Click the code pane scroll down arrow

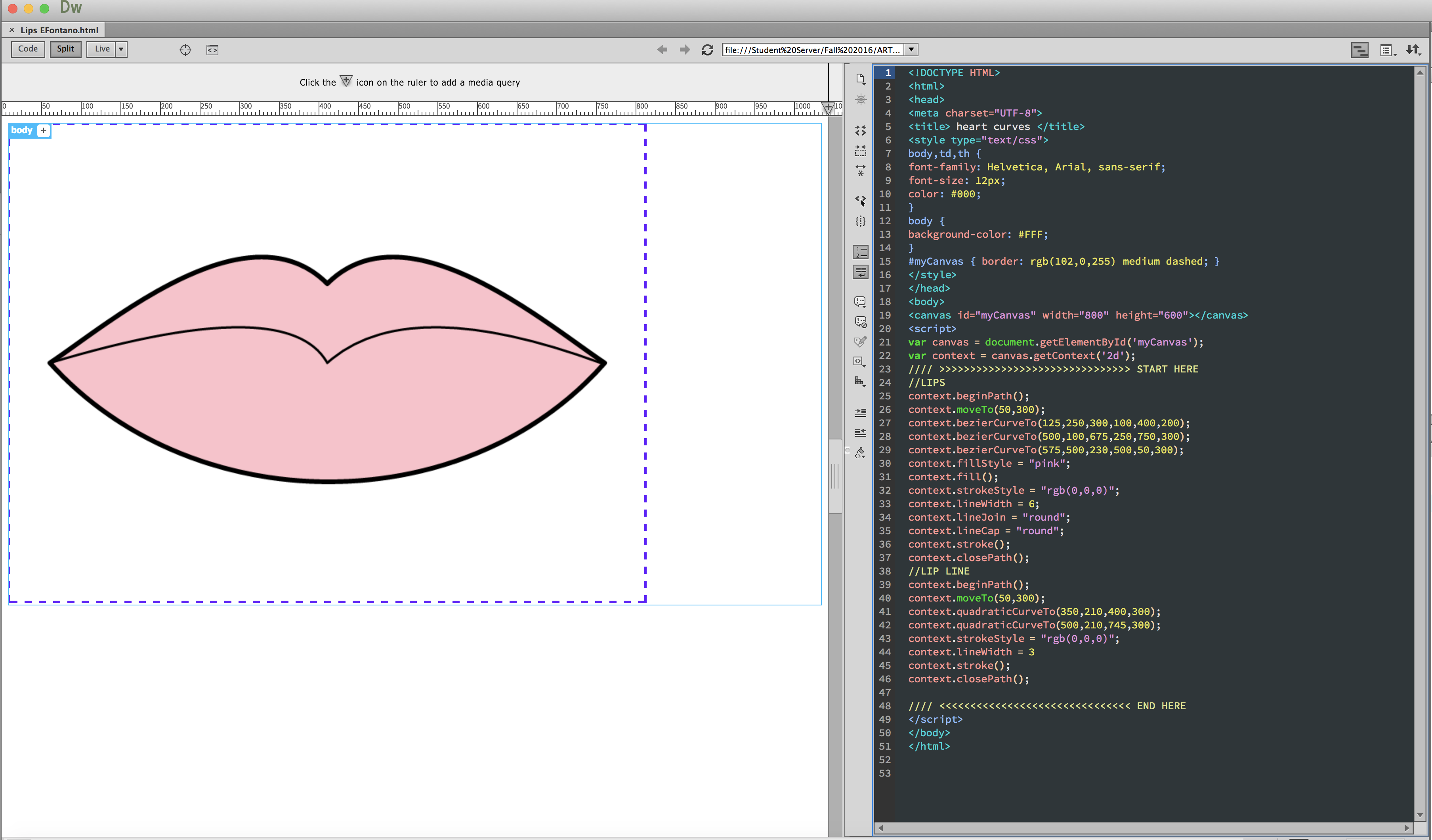tap(1420, 815)
